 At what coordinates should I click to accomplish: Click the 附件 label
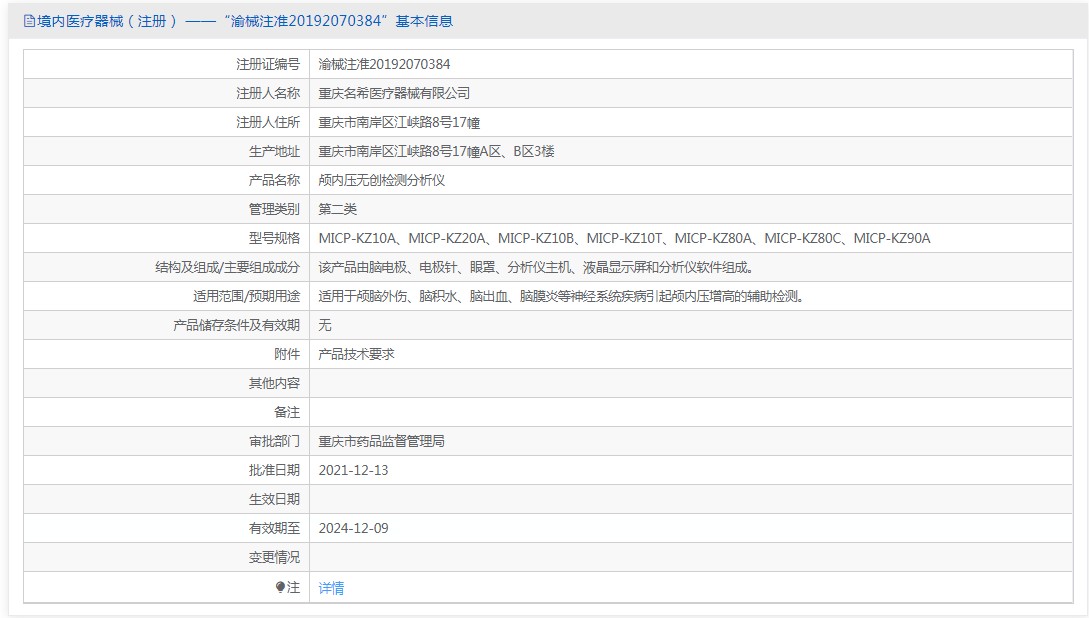(x=287, y=354)
